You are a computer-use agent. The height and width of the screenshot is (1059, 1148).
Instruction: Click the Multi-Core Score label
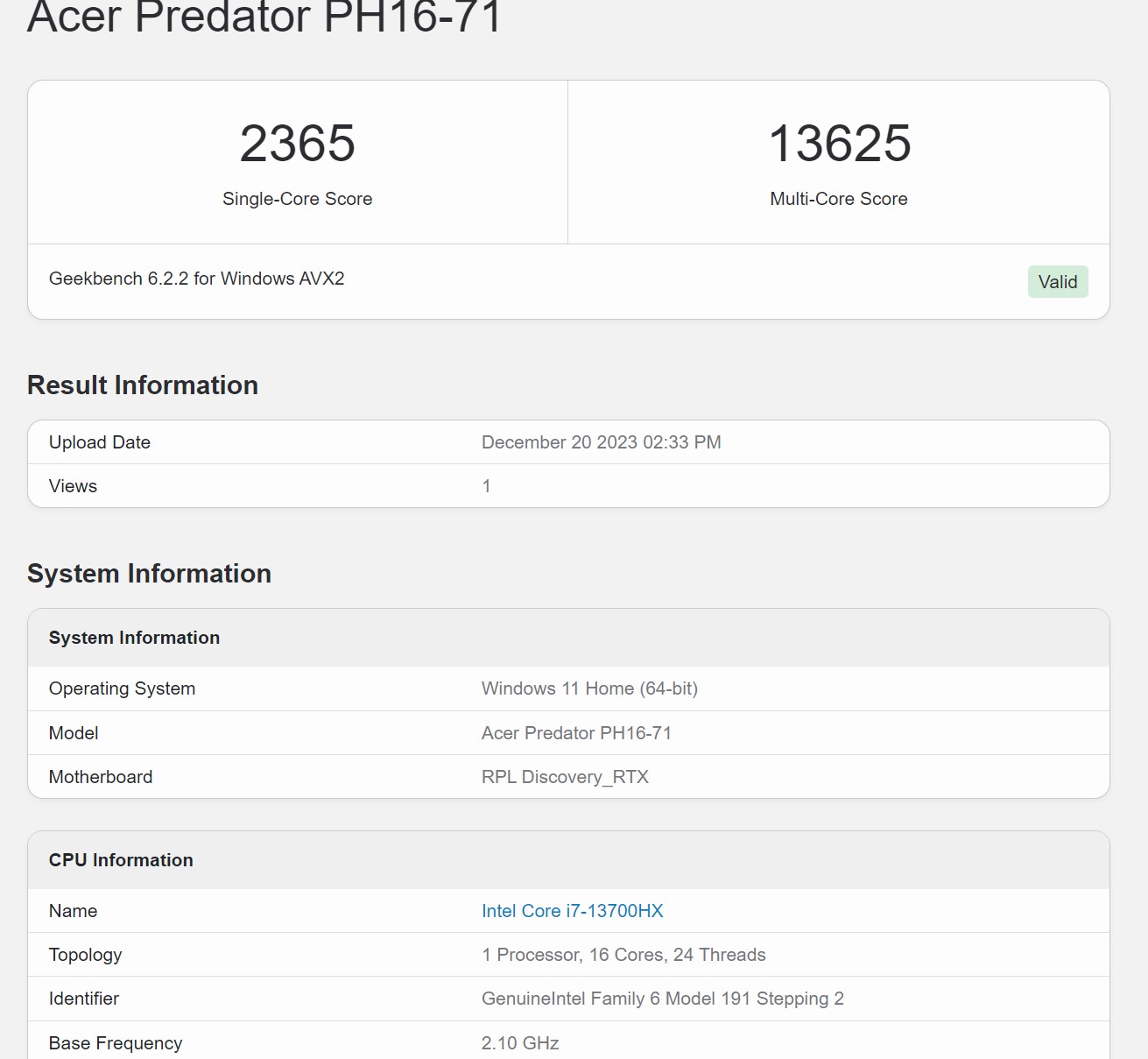pos(839,199)
